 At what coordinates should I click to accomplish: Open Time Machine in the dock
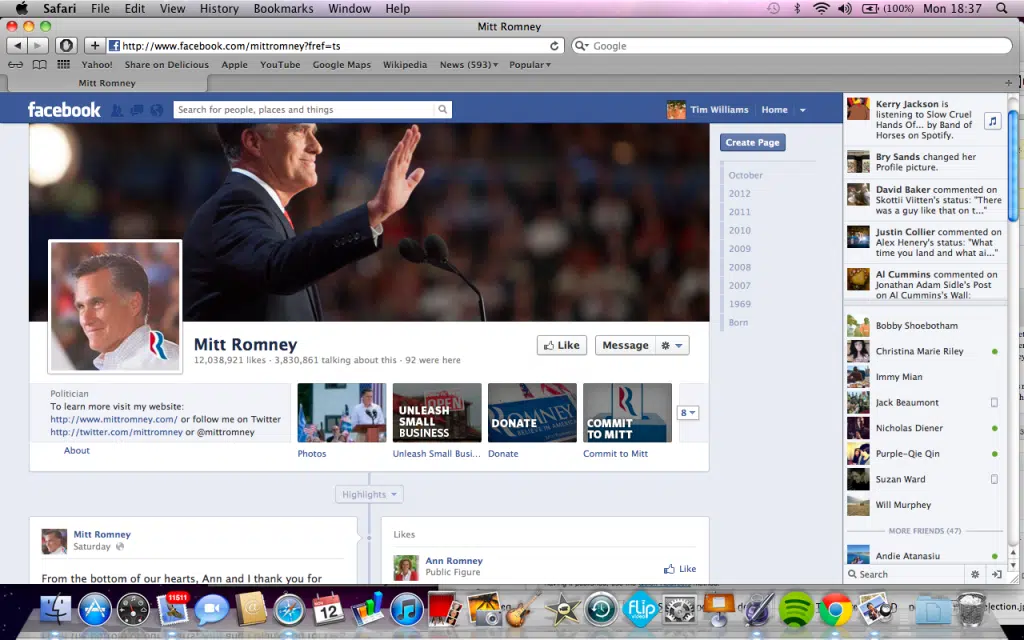click(600, 610)
